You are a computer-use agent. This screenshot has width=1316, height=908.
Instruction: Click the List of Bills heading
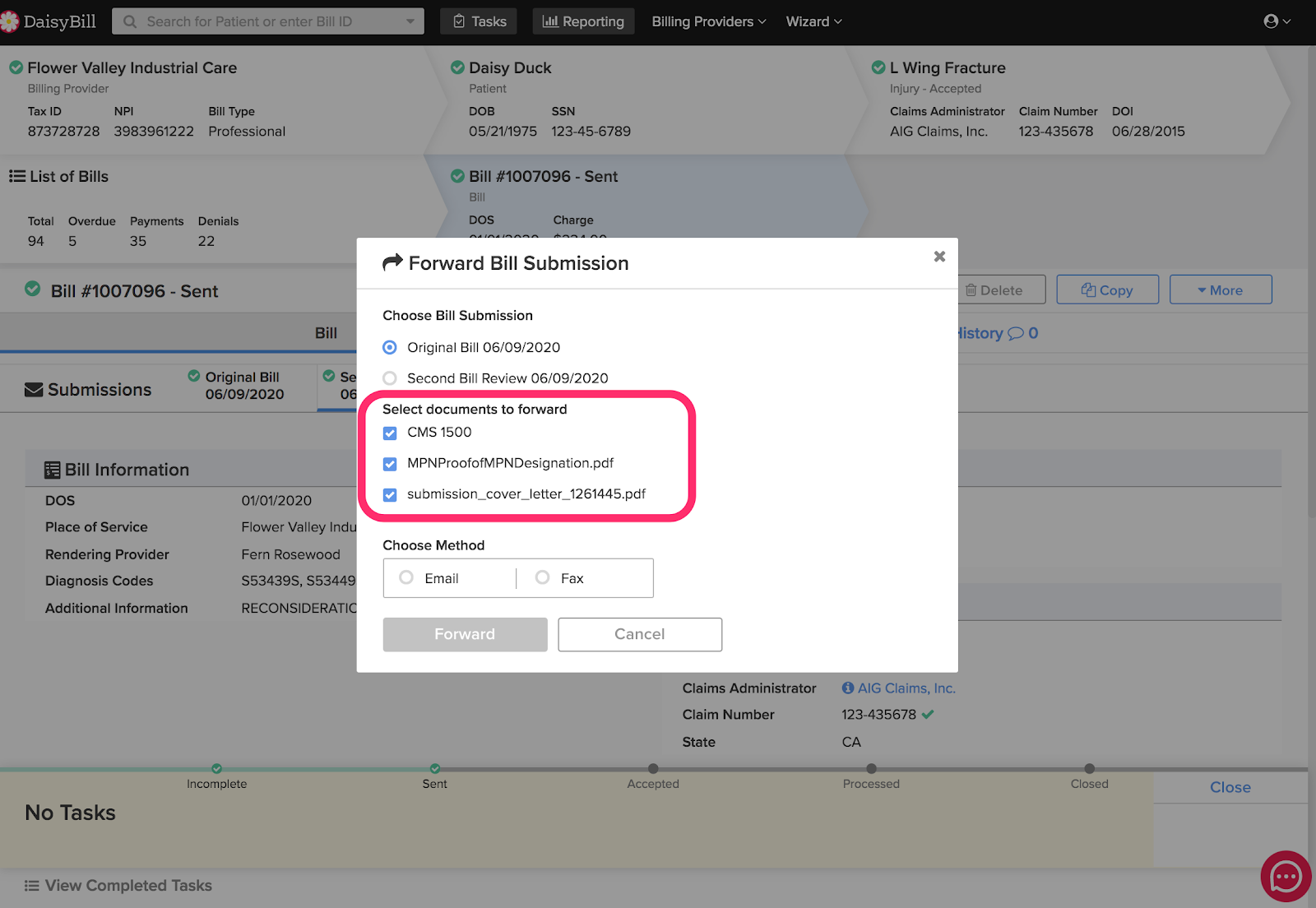click(x=69, y=176)
